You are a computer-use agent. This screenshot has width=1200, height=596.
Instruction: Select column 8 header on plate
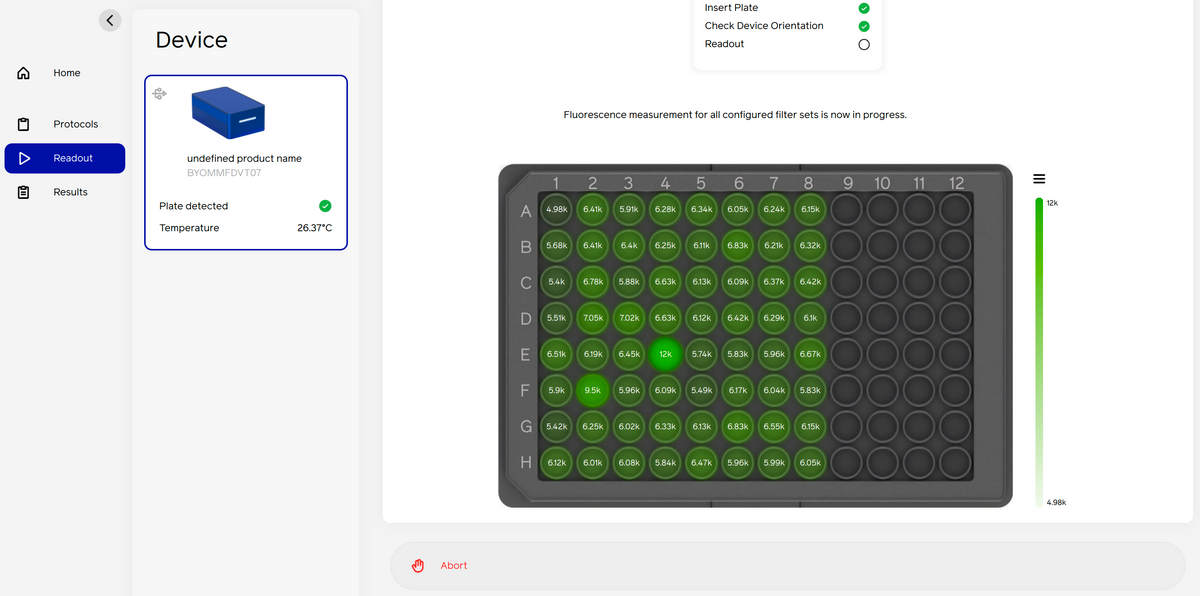(809, 183)
